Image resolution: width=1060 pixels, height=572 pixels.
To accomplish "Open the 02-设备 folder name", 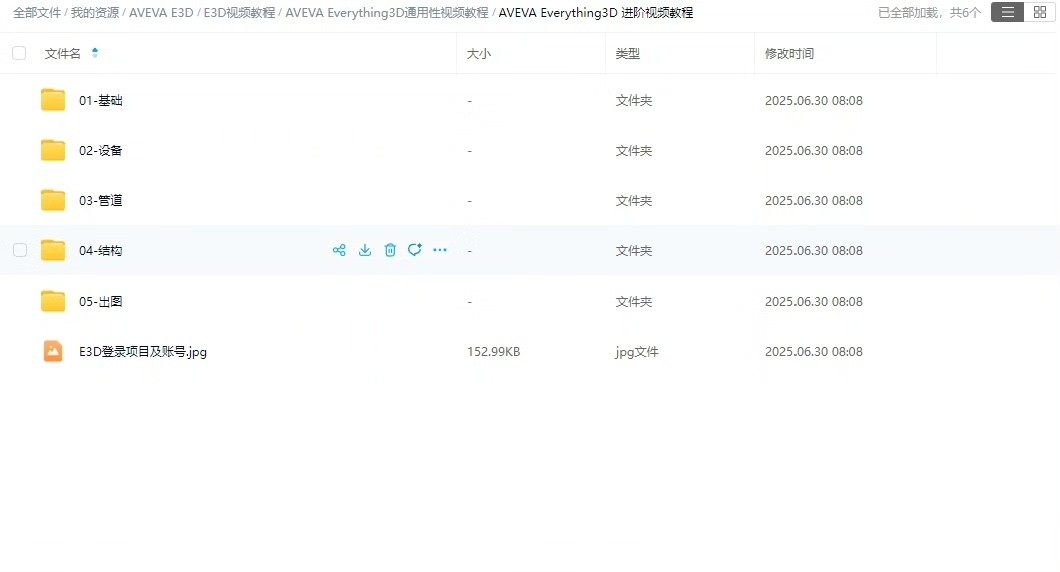I will [x=101, y=150].
